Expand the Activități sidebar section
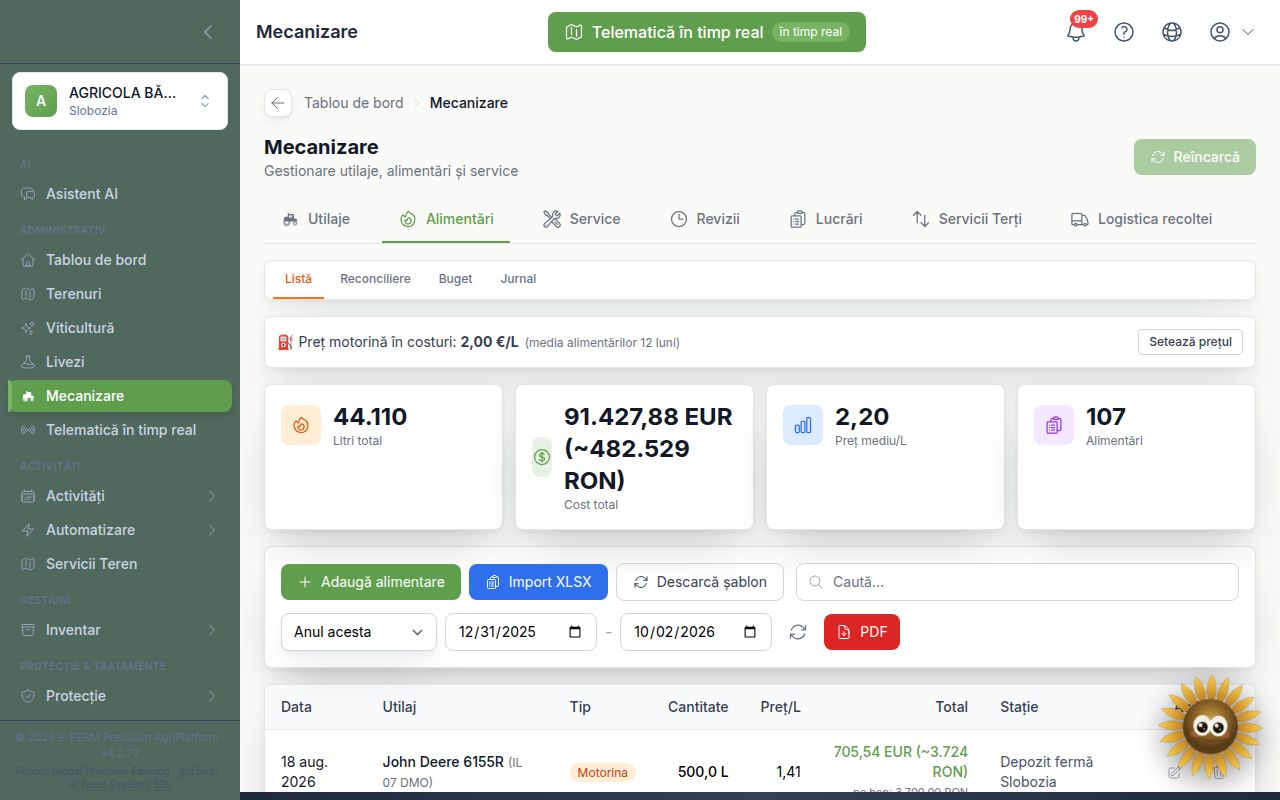This screenshot has height=800, width=1280. [120, 496]
